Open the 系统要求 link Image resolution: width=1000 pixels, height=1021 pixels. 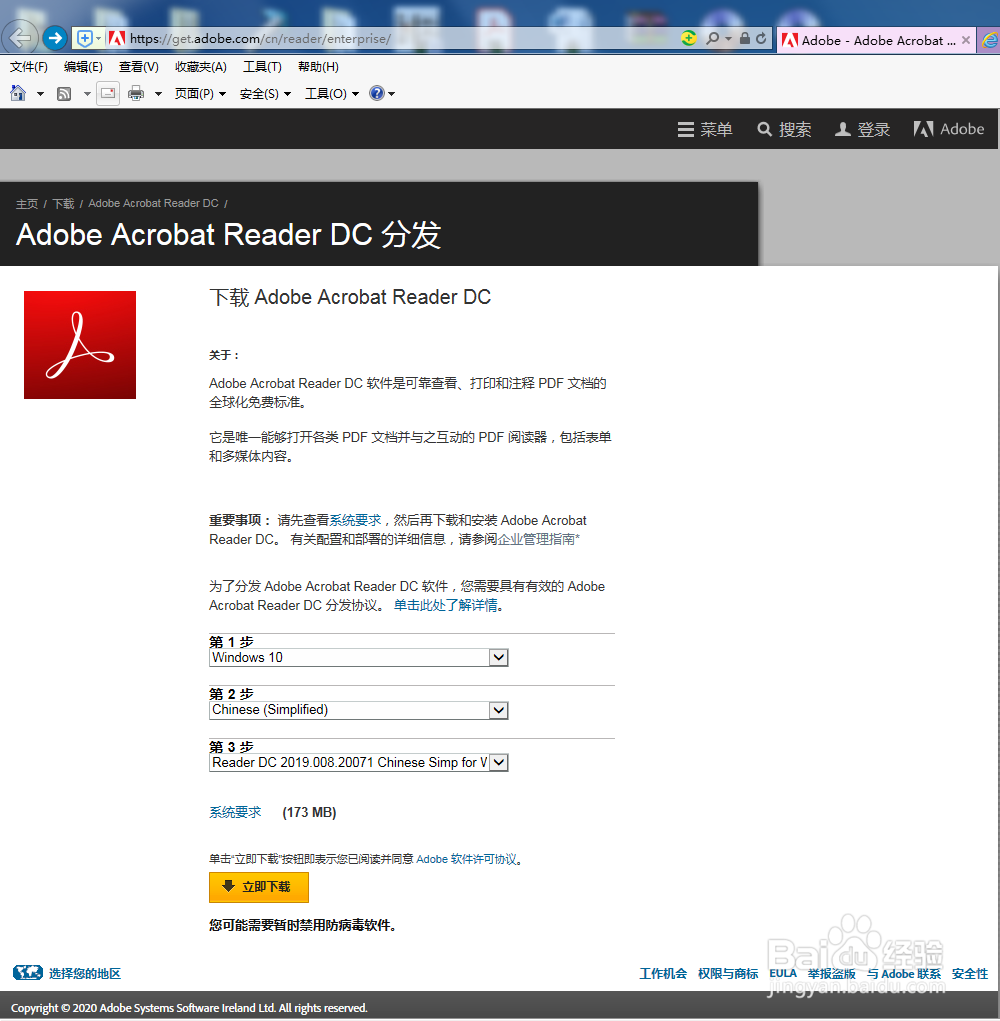236,811
